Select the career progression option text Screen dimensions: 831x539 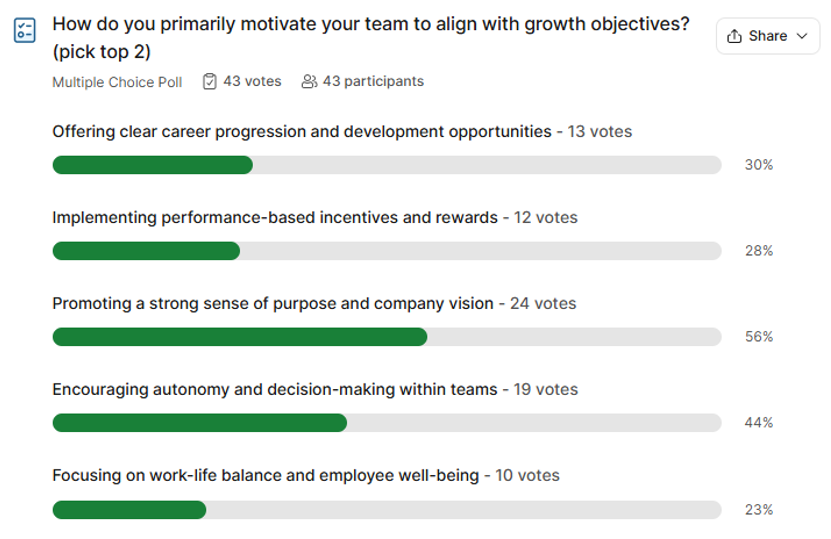pyautogui.click(x=301, y=131)
